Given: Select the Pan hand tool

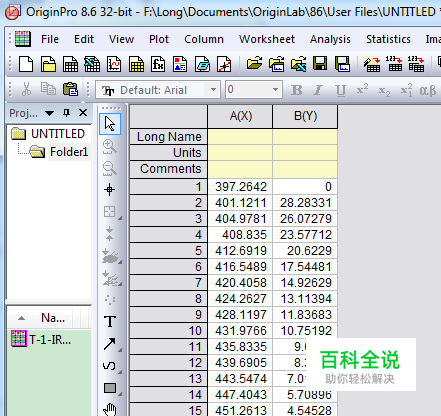Looking at the screenshot, I should tap(110, 409).
